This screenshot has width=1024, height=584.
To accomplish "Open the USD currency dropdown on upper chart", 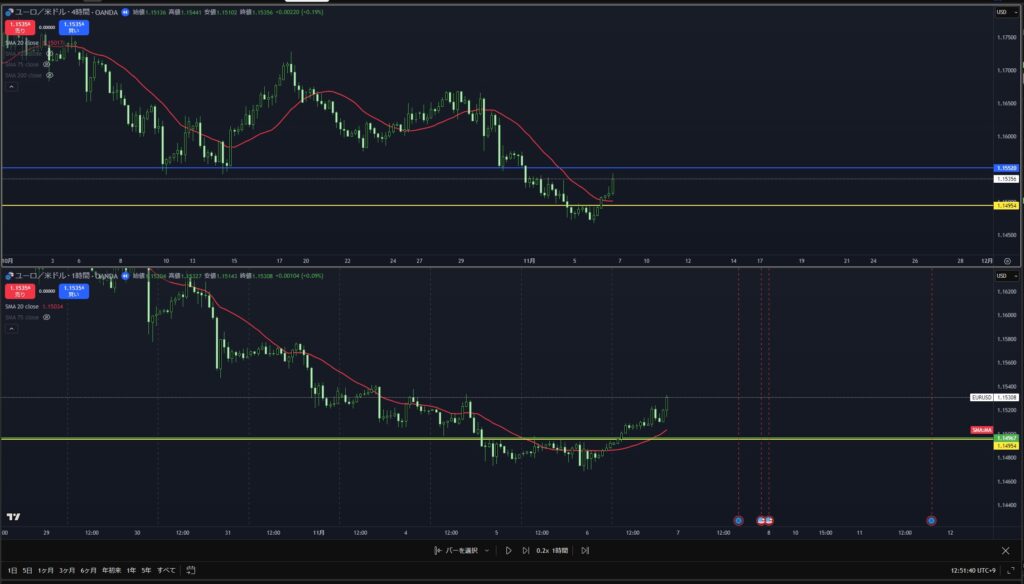I will point(1001,12).
